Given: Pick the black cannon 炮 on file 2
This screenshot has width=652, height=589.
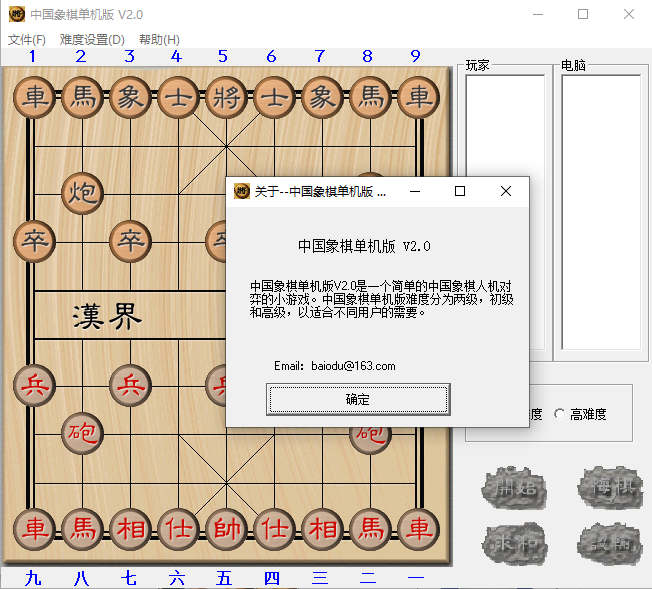Looking at the screenshot, I should point(82,192).
